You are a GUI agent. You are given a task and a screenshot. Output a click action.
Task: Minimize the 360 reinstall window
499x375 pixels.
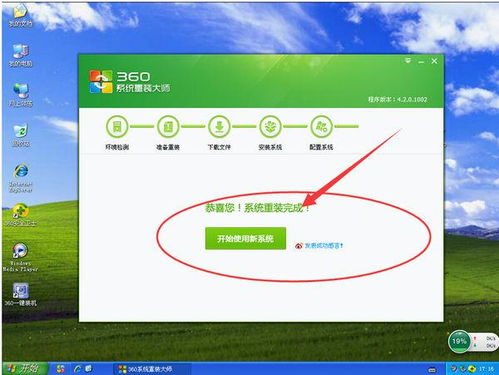[421, 62]
